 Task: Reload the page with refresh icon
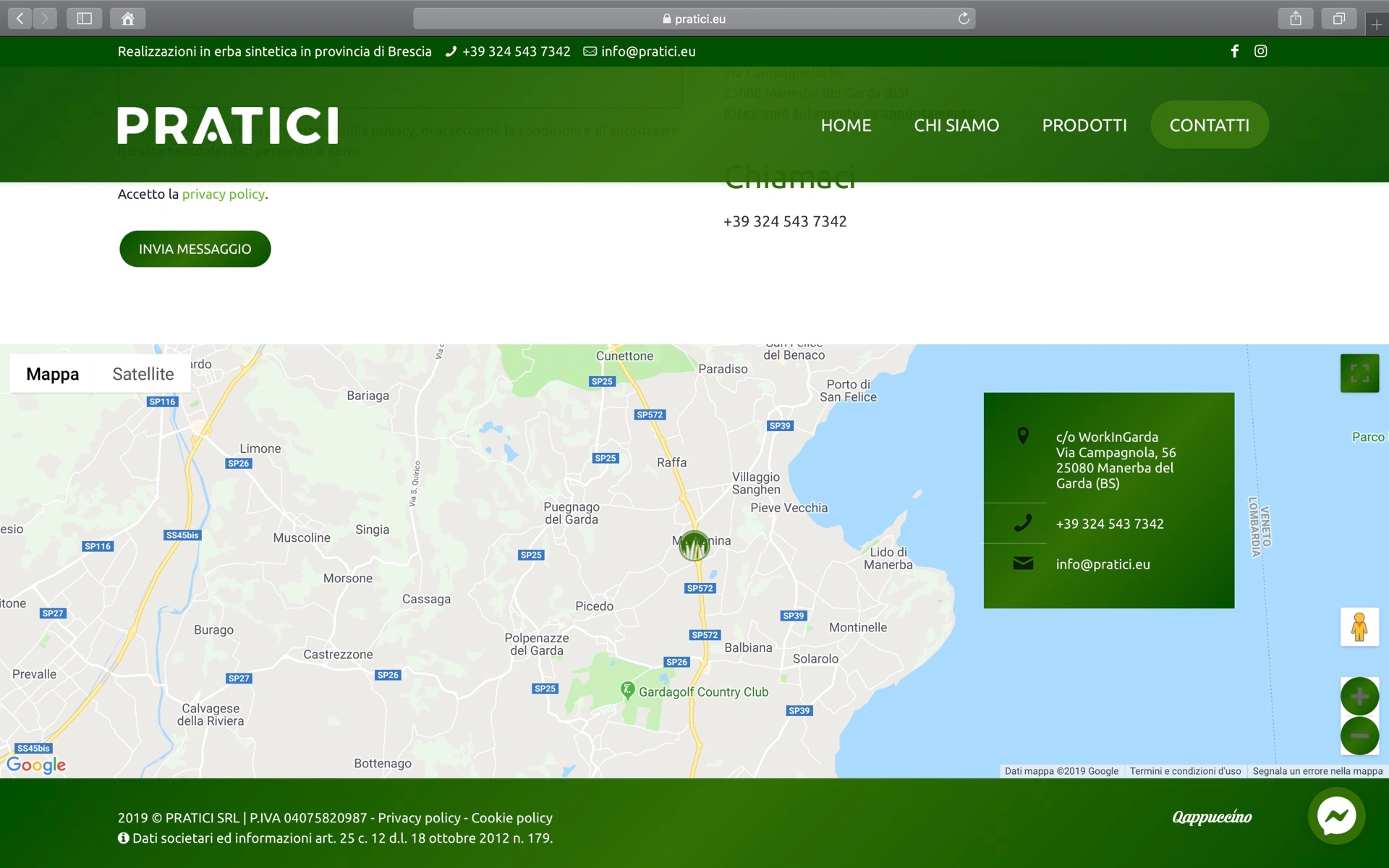coord(964,18)
